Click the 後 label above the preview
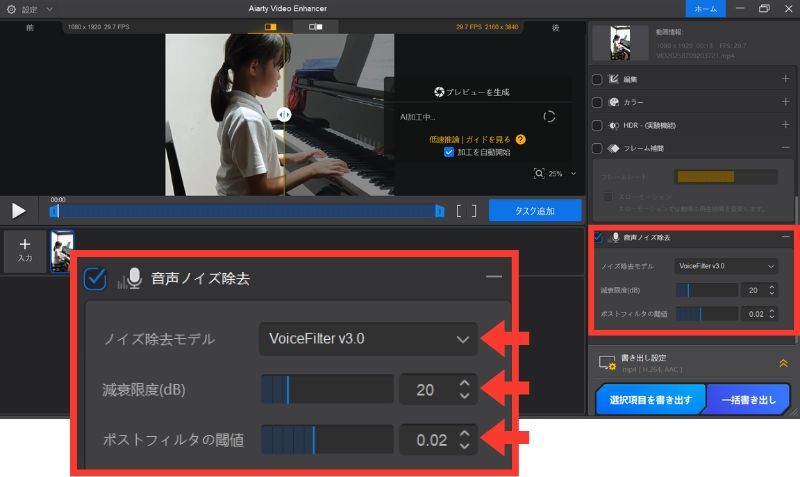Screen dimensions: 800x477 coord(556,28)
